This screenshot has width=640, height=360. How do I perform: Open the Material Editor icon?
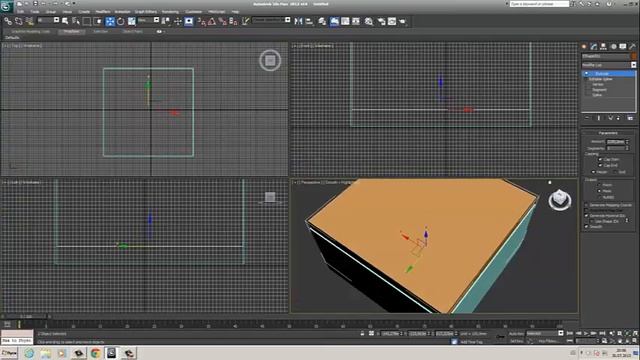pyautogui.click(x=369, y=21)
